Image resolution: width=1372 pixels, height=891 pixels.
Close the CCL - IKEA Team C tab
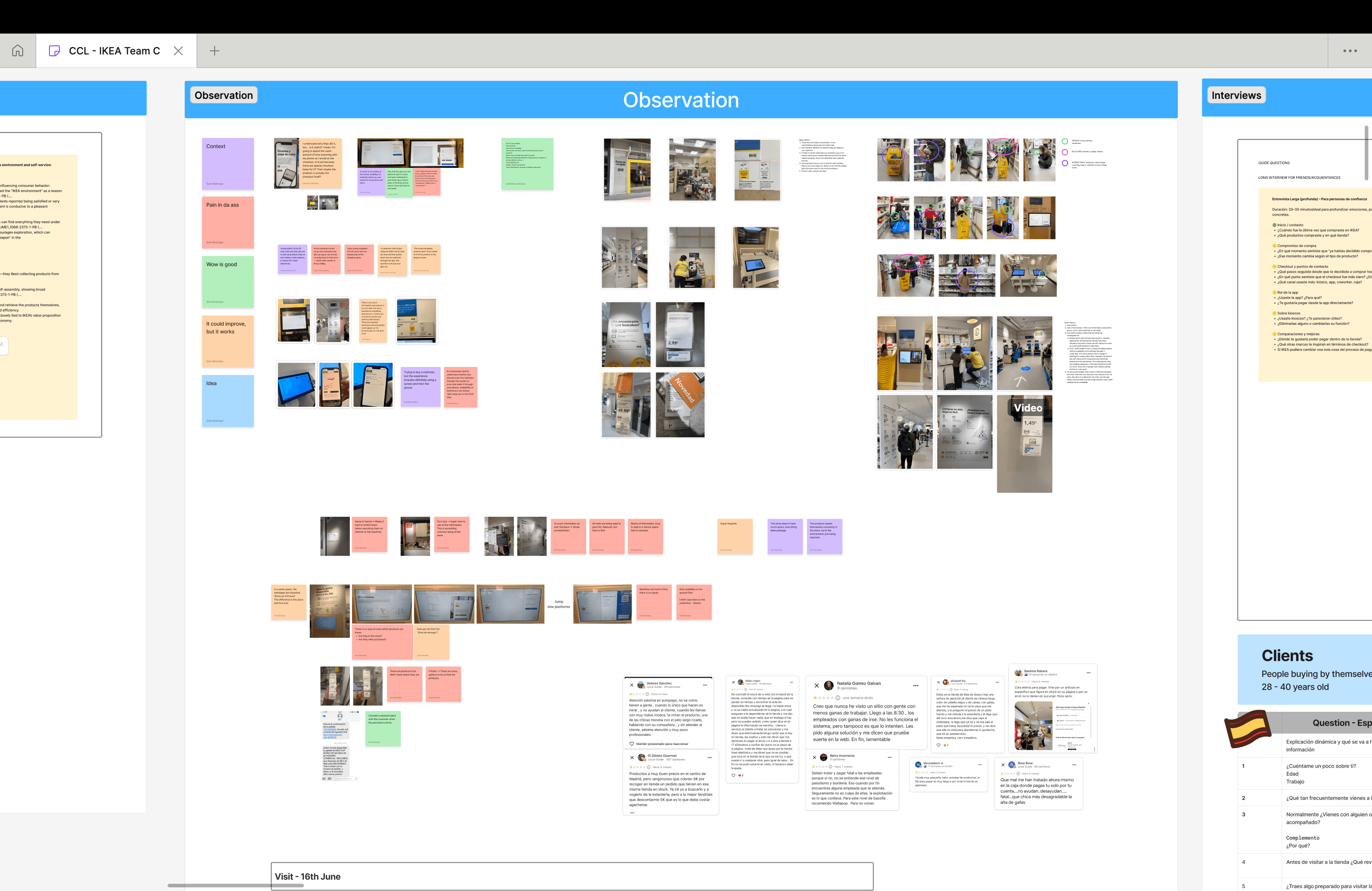(178, 51)
